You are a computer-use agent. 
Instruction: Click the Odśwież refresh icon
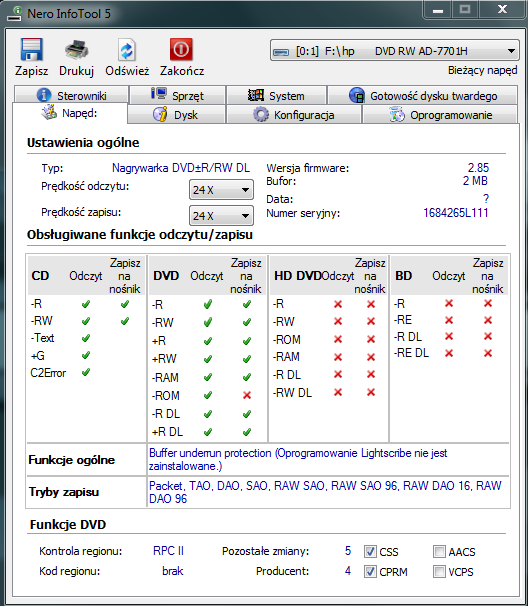coord(127,49)
